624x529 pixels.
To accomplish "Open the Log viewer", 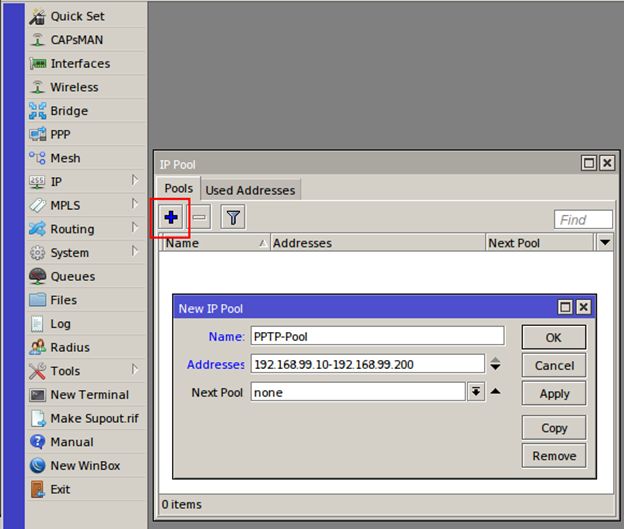I will pos(86,324).
